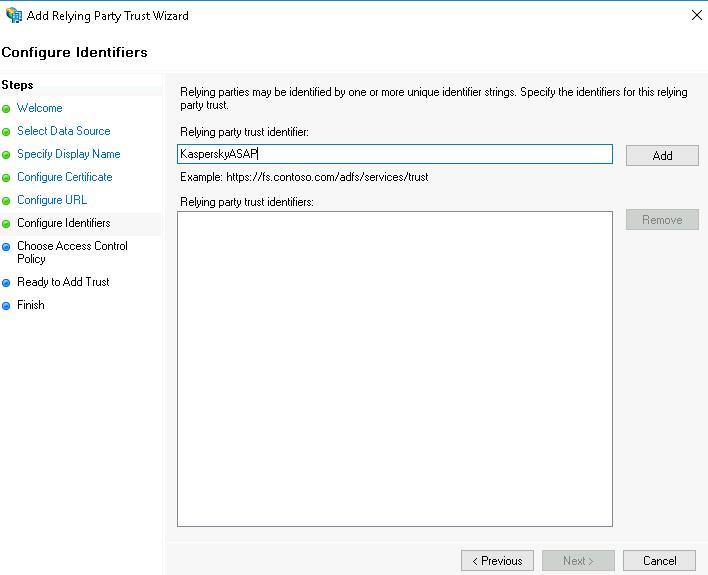Click the wizard icon in title bar
The width and height of the screenshot is (708, 575).
14,15
